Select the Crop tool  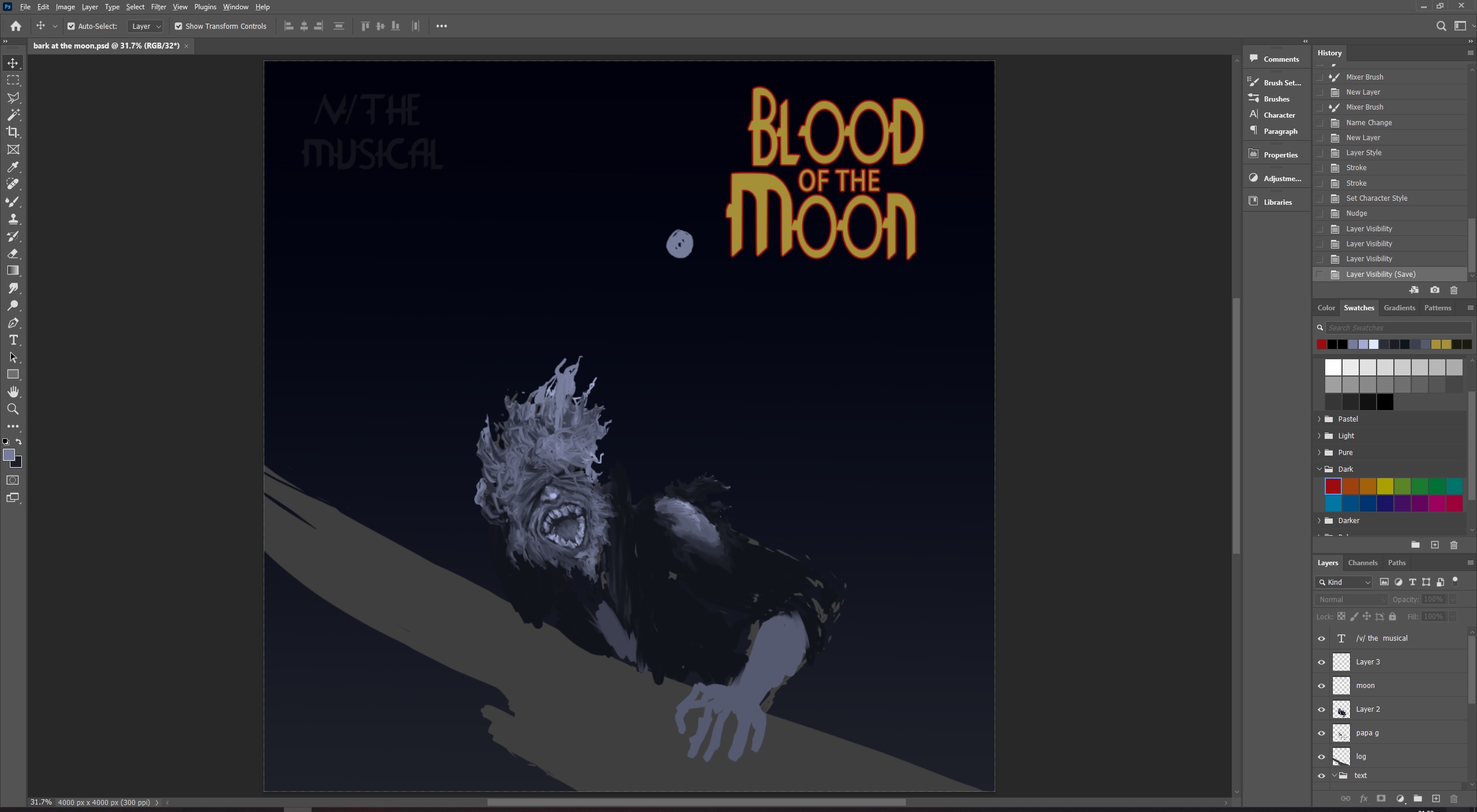(13, 132)
